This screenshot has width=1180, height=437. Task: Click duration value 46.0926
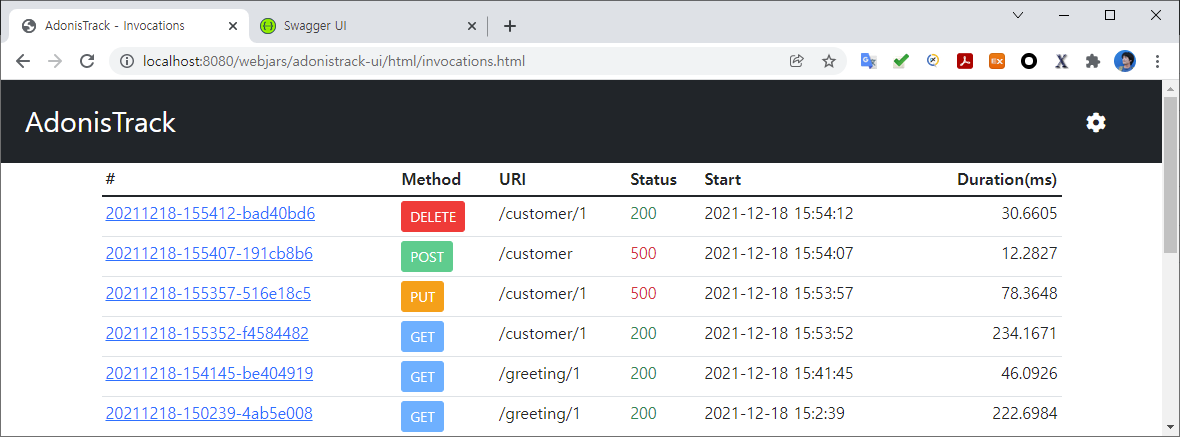point(1029,373)
